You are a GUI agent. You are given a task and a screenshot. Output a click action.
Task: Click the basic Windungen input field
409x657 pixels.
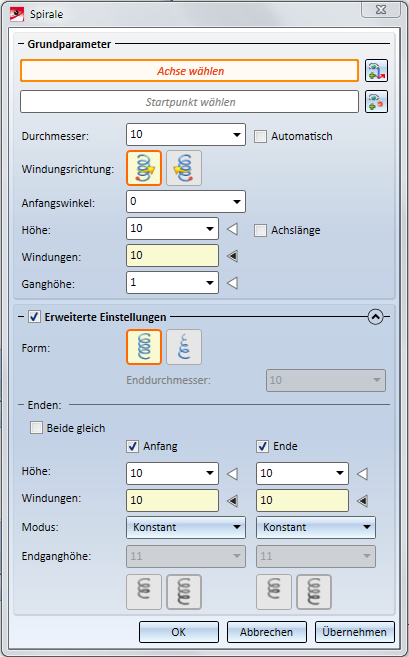pyautogui.click(x=172, y=256)
